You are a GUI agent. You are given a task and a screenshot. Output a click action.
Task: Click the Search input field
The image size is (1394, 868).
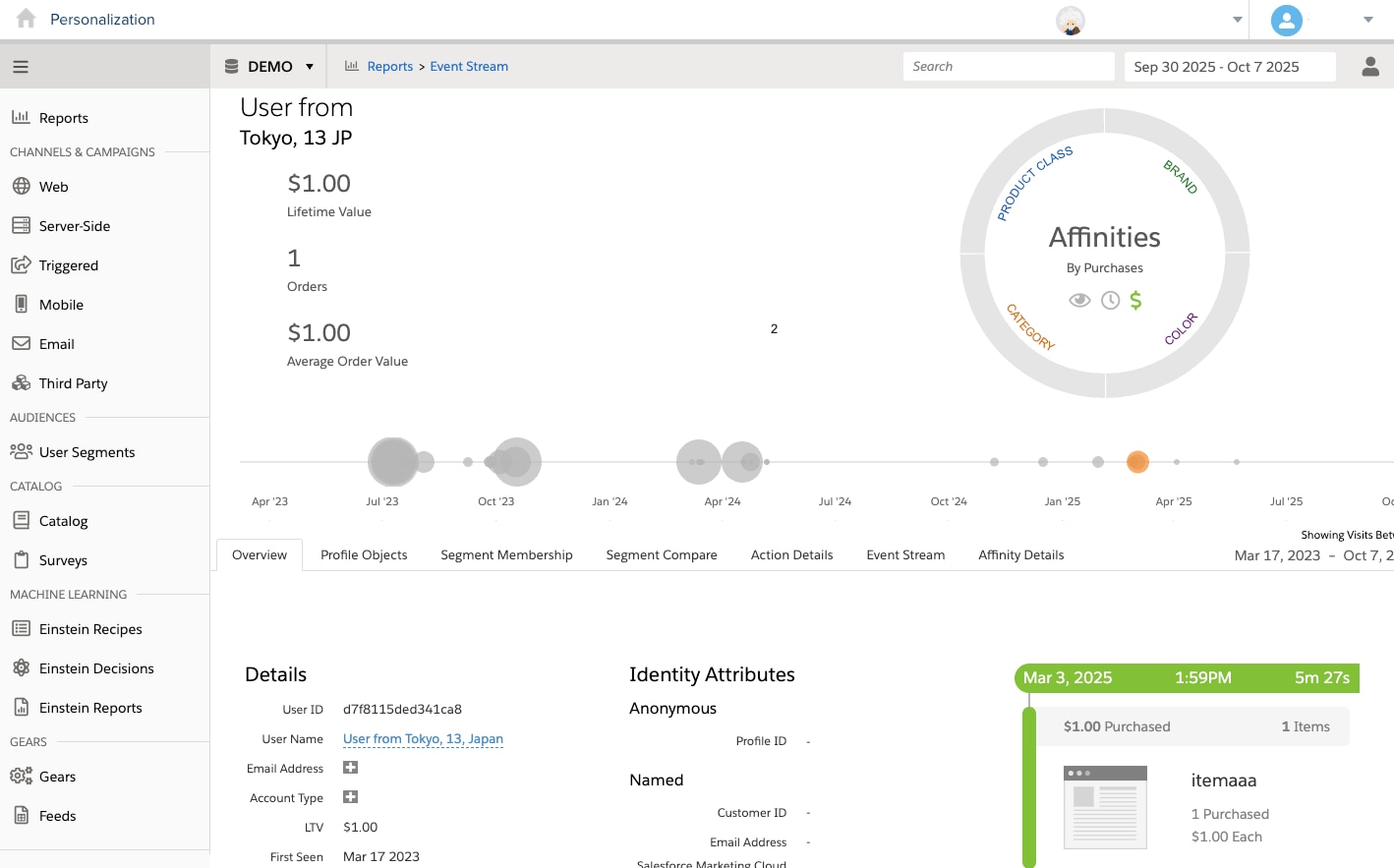click(x=1008, y=67)
